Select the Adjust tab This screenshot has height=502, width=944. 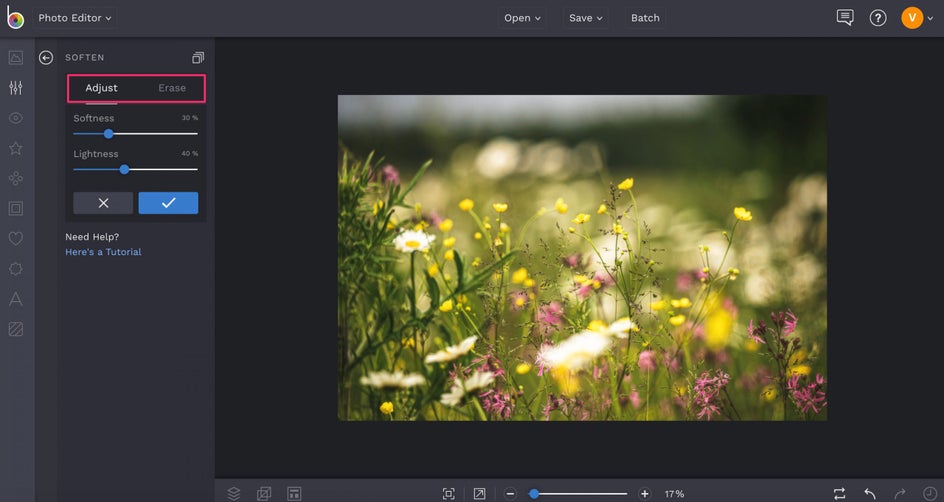(101, 88)
